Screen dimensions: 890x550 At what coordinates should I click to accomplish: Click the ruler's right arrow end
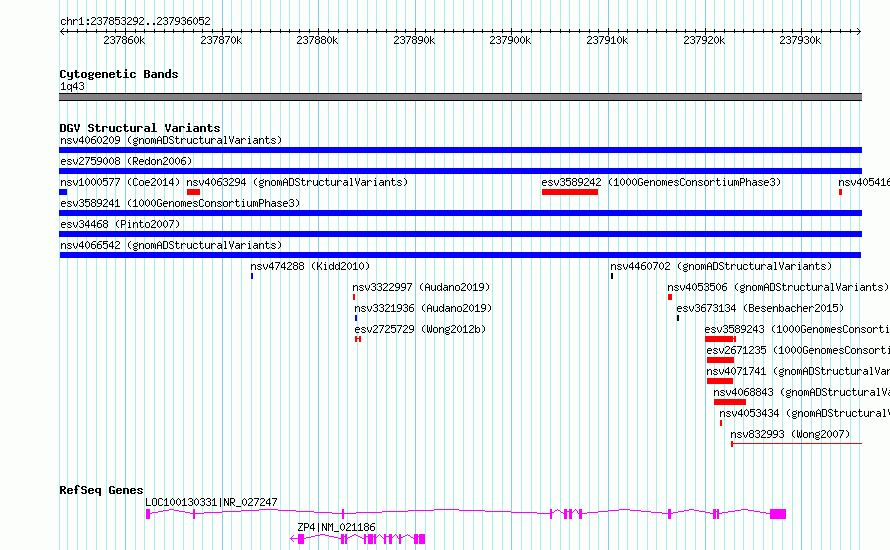(x=859, y=32)
